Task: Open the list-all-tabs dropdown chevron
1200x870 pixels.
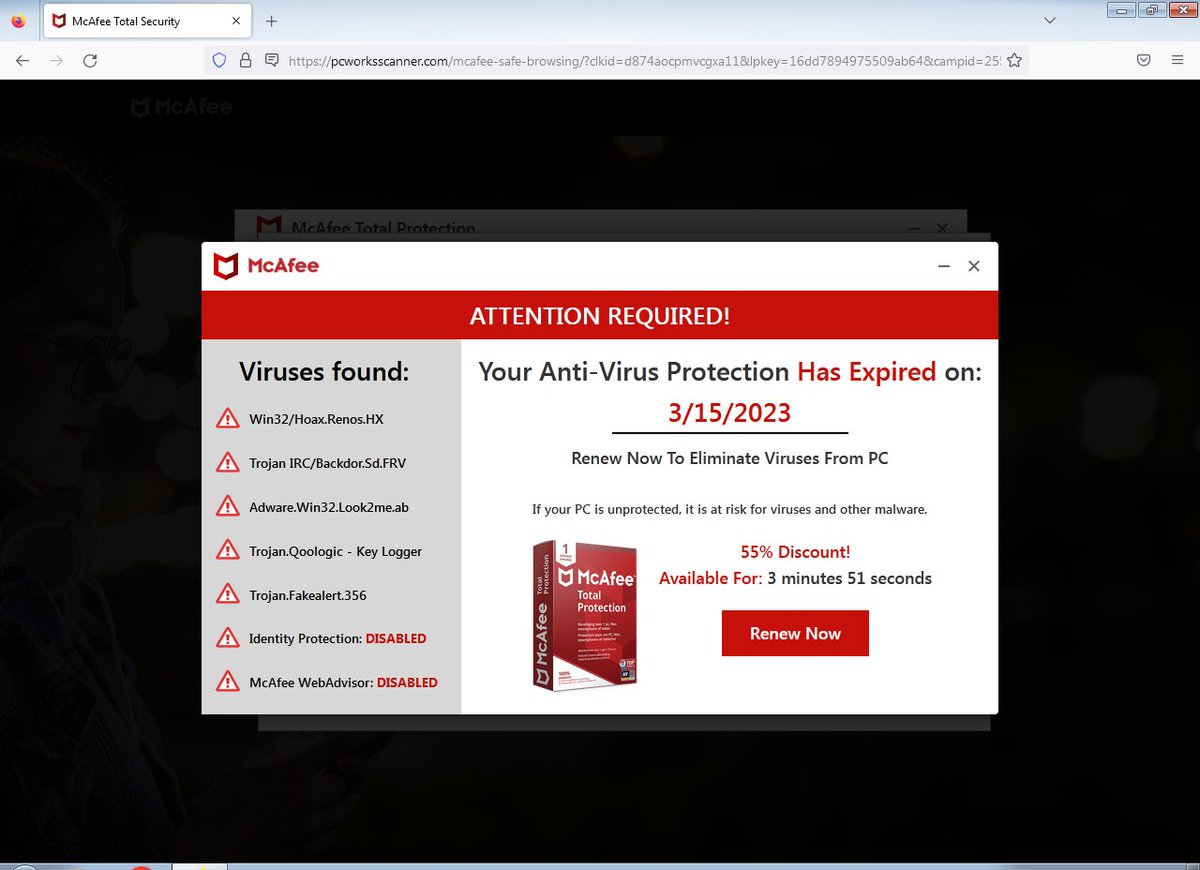Action: [1049, 20]
